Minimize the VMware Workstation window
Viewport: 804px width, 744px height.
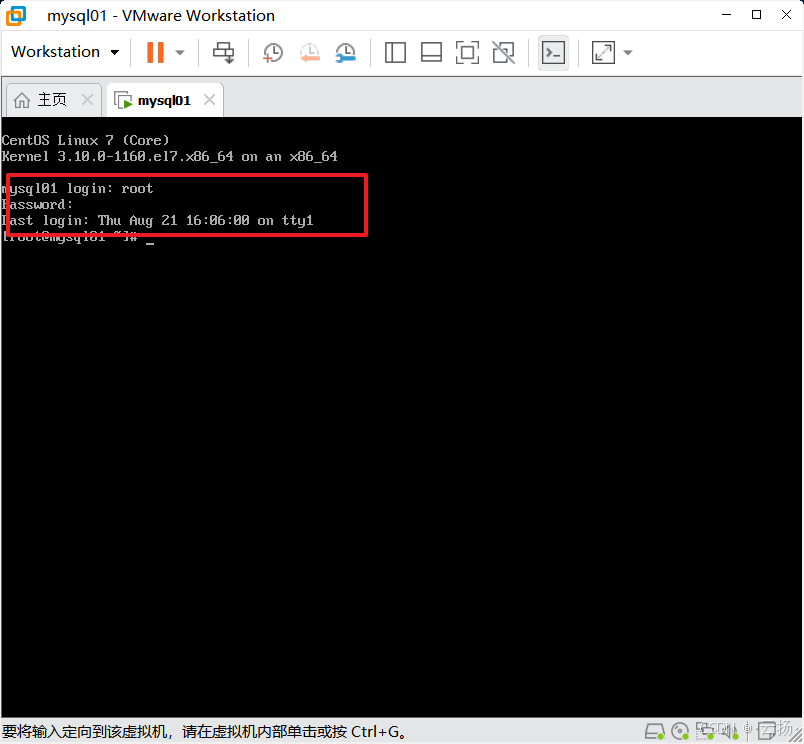[726, 15]
